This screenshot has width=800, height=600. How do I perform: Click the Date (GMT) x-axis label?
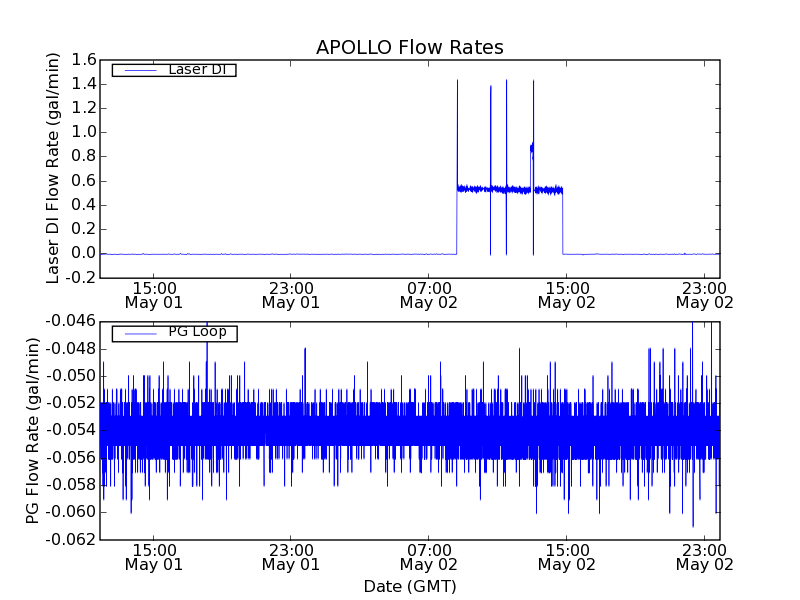click(x=409, y=586)
